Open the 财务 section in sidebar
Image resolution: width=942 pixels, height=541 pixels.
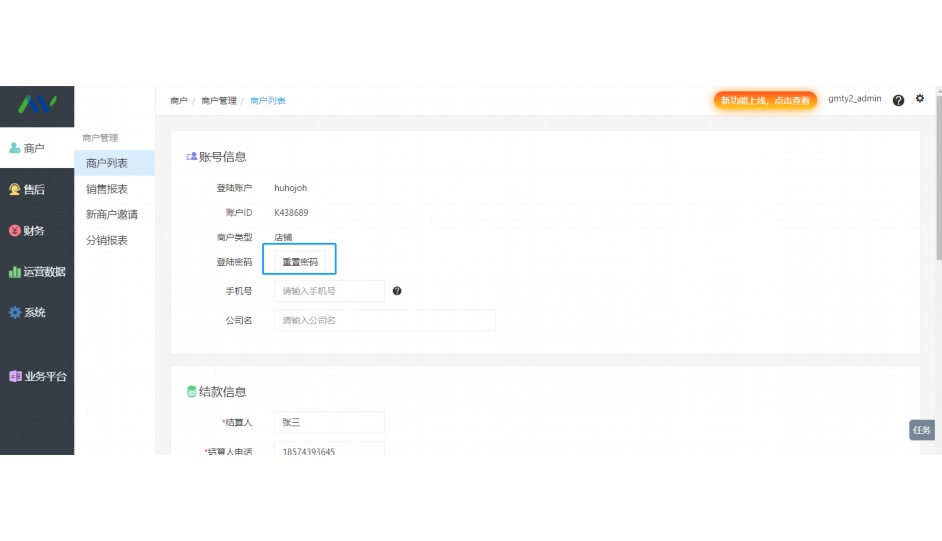click(37, 231)
